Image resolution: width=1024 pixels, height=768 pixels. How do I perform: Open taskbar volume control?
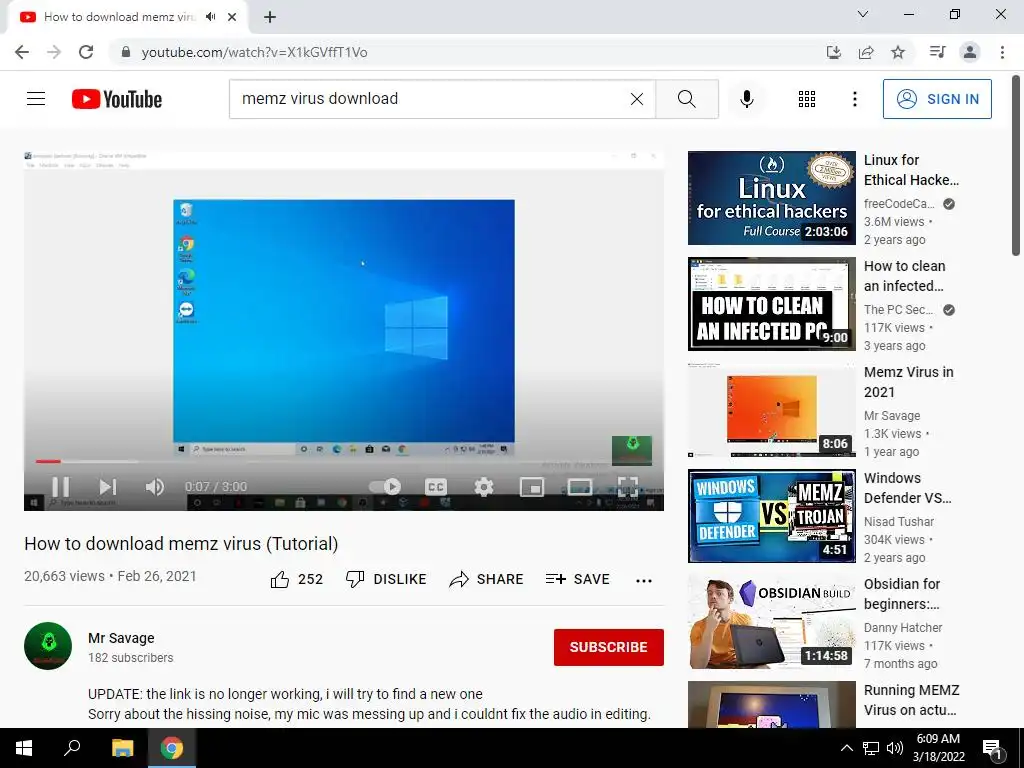(895, 748)
